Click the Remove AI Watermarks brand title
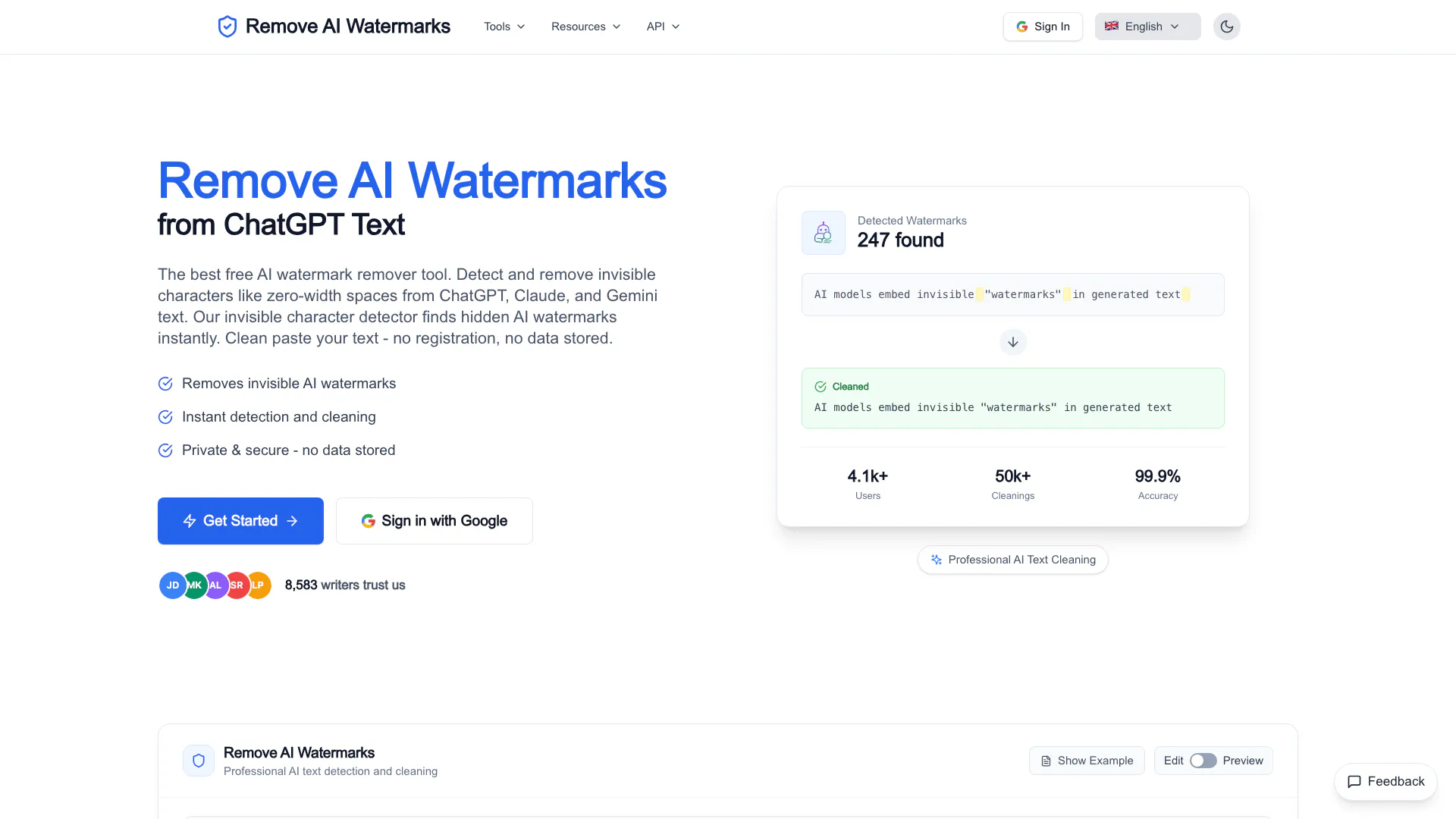The image size is (1456, 819). click(x=347, y=27)
